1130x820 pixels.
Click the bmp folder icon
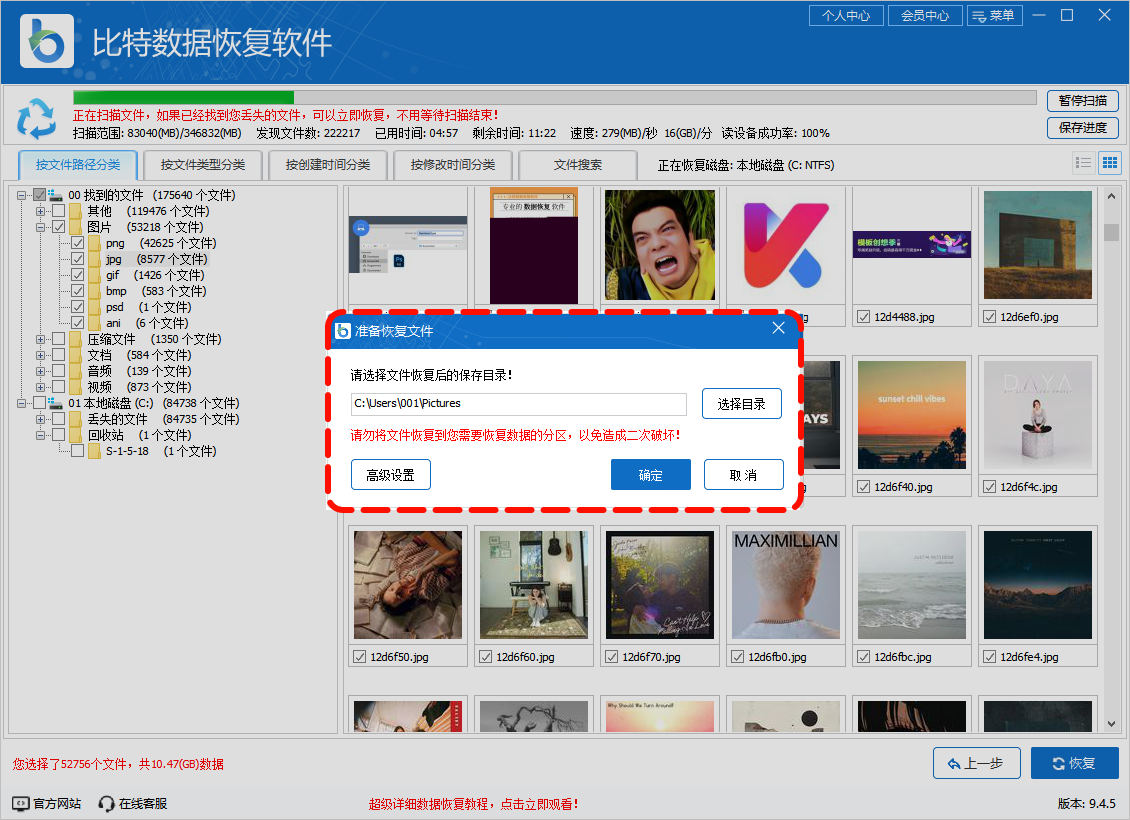(x=94, y=291)
